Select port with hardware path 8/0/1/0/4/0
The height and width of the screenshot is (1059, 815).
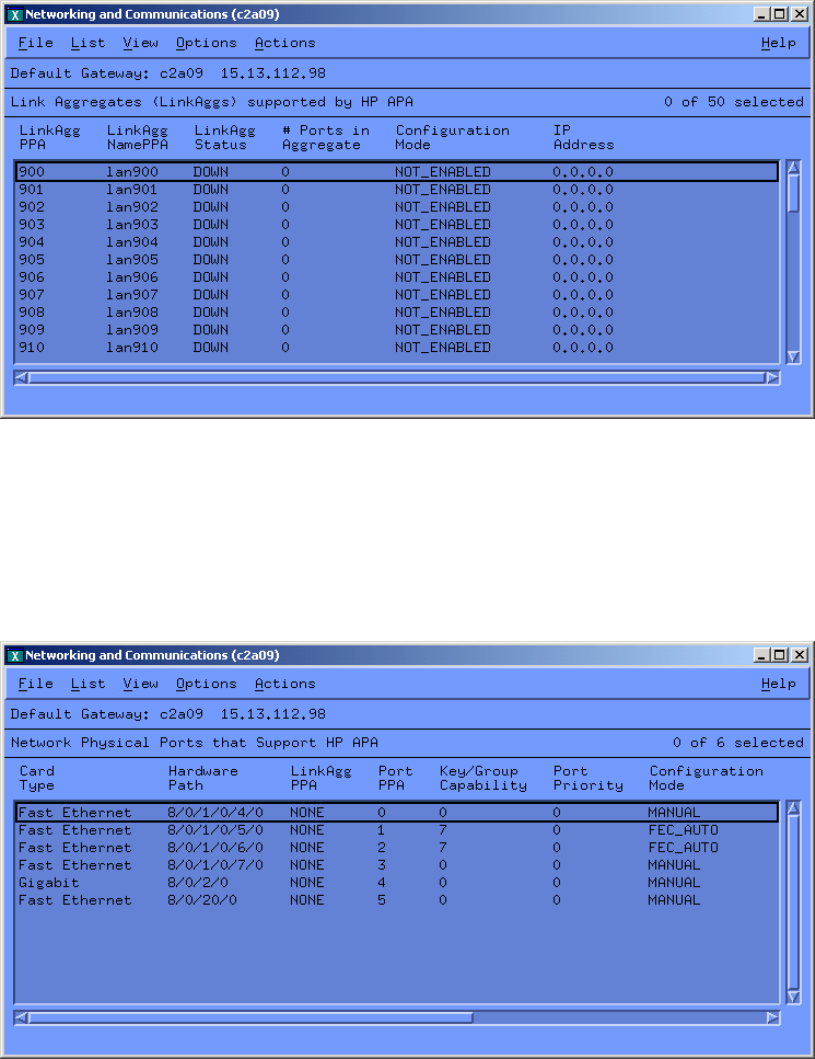click(x=396, y=812)
